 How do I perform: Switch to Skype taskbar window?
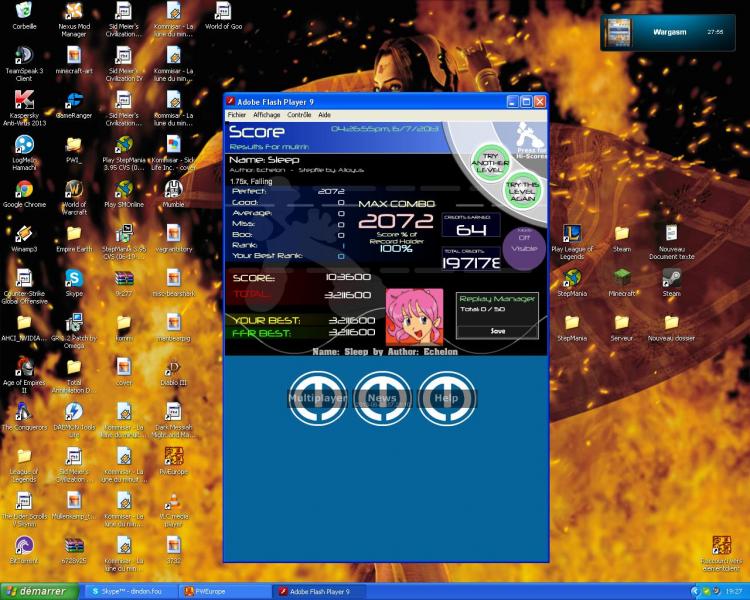click(x=130, y=591)
